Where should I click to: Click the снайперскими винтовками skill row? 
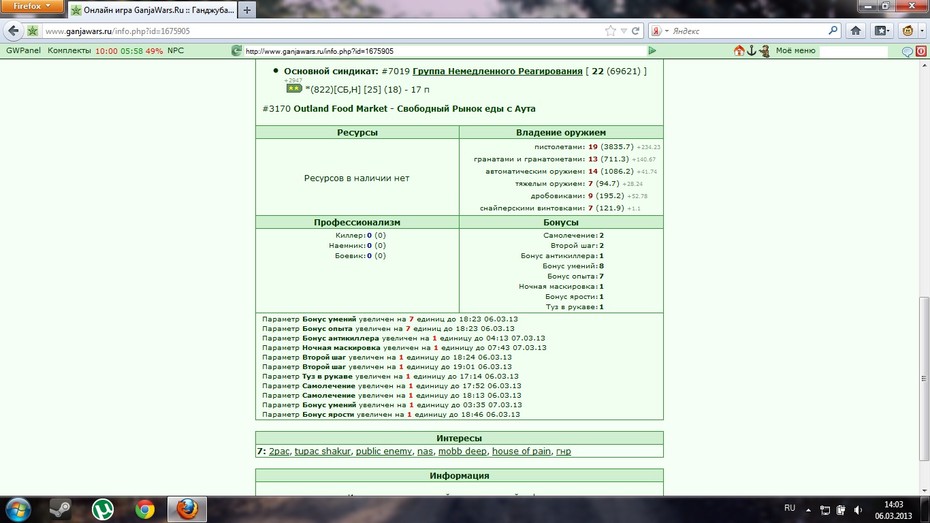point(559,208)
